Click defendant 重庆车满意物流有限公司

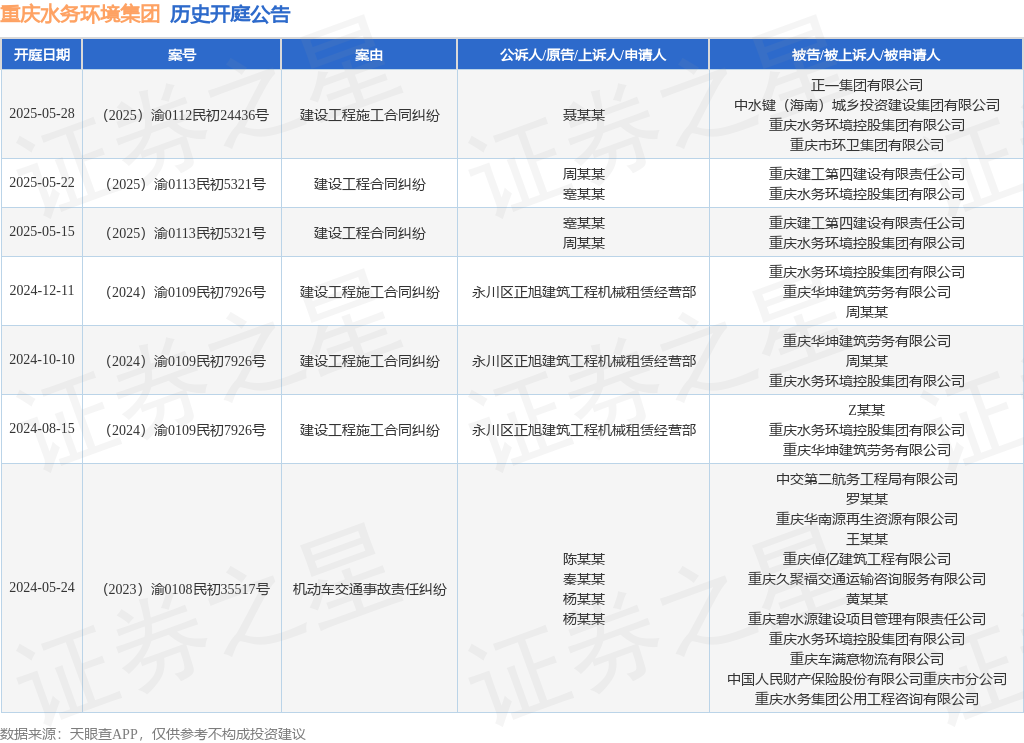867,659
